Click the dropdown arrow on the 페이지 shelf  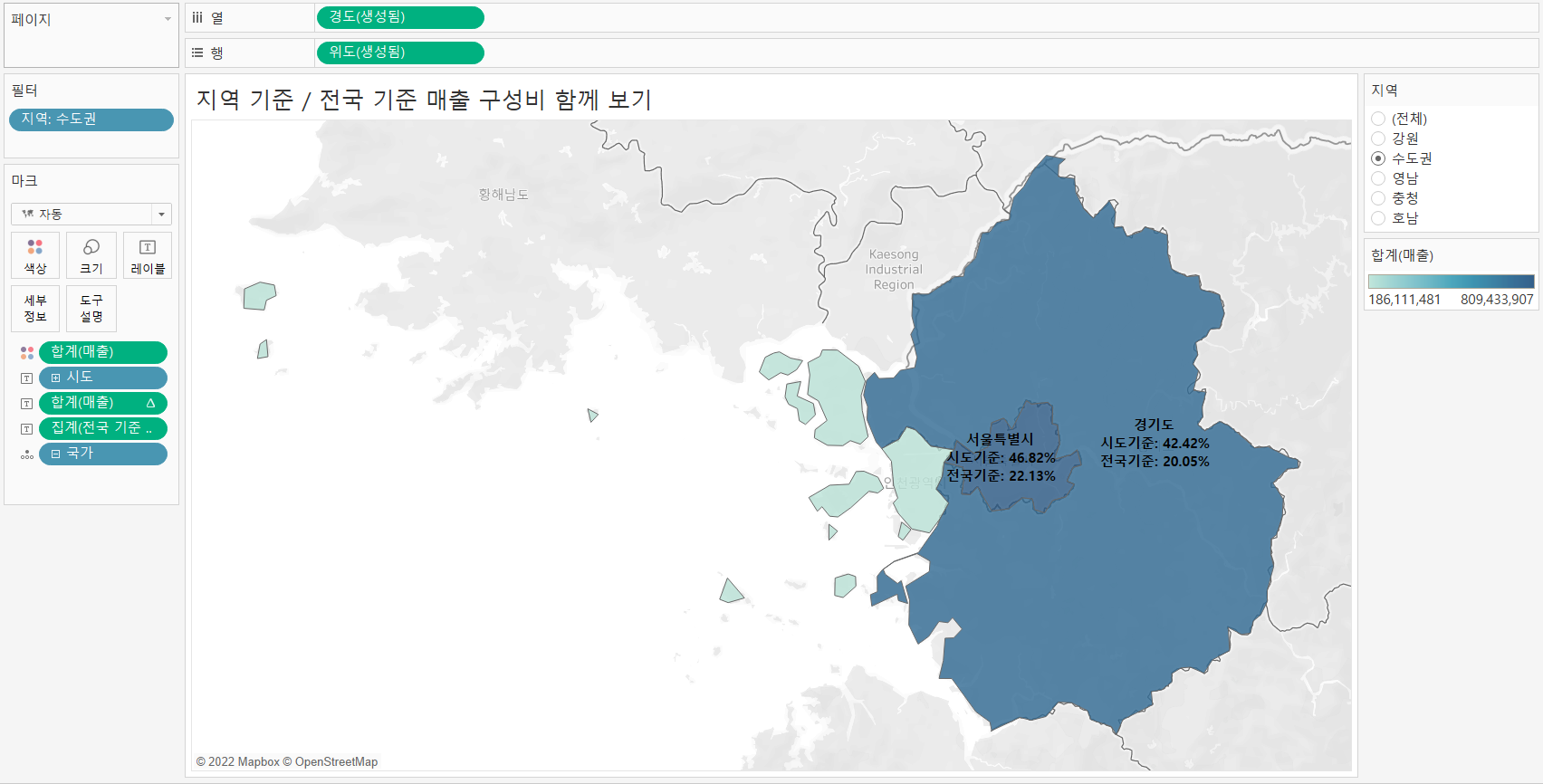click(168, 19)
